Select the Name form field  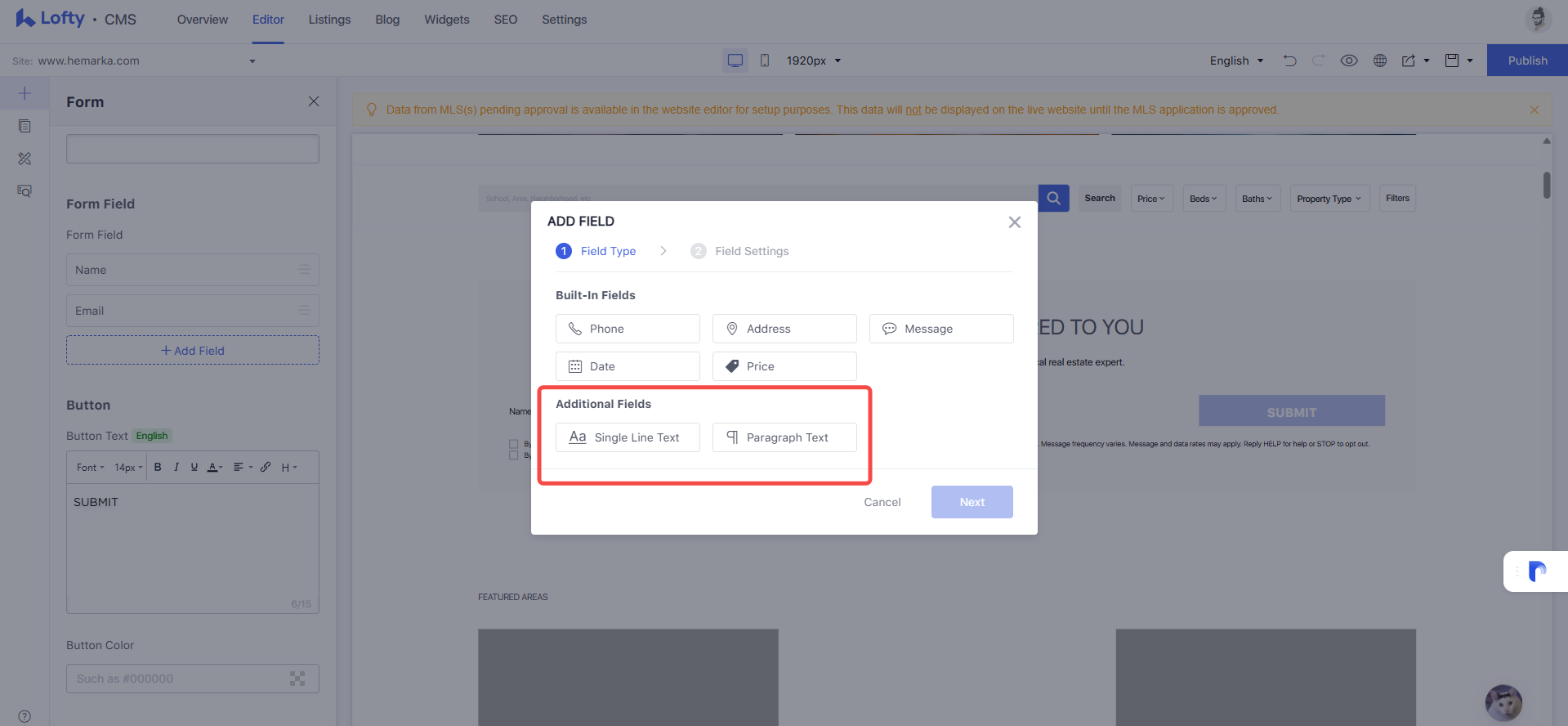193,270
